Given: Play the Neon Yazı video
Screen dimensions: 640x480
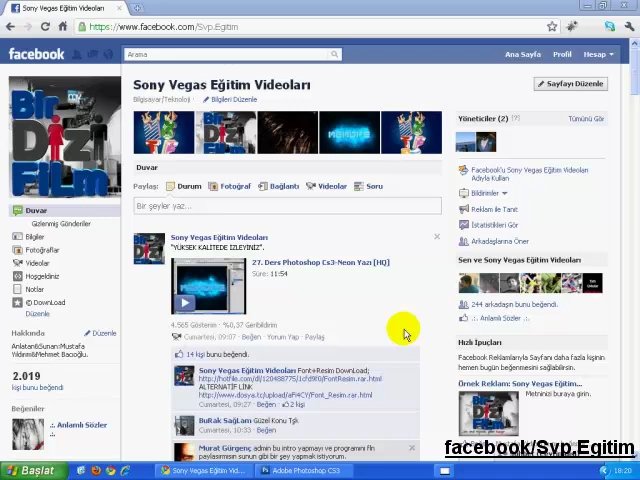Looking at the screenshot, I should (185, 303).
